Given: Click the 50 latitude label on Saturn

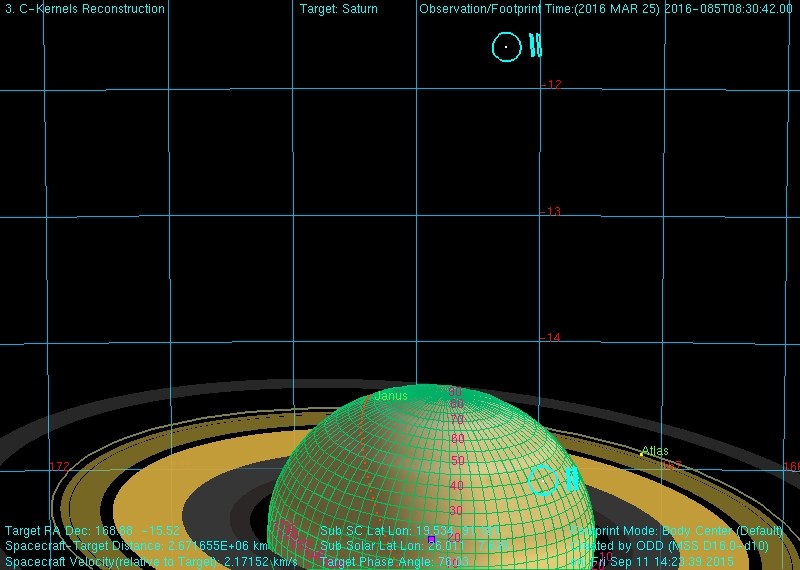Looking at the screenshot, I should pos(458,460).
